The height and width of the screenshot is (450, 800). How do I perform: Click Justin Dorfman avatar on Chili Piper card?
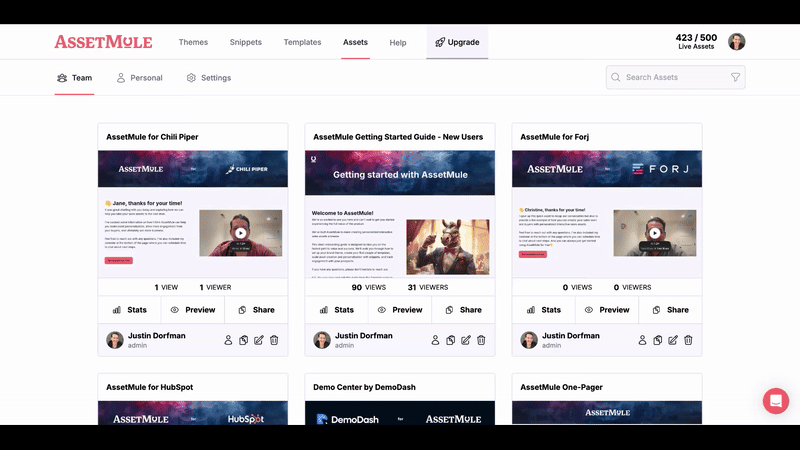[115, 340]
